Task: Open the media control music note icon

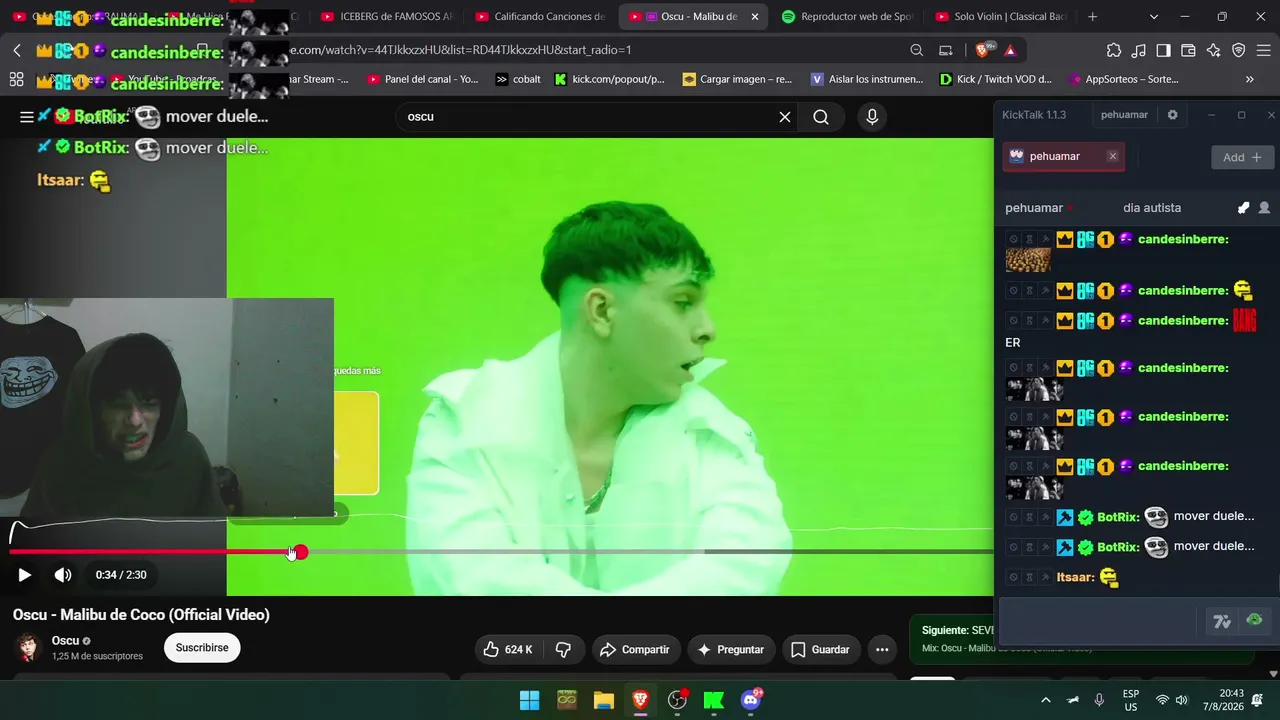Action: pos(1139,50)
